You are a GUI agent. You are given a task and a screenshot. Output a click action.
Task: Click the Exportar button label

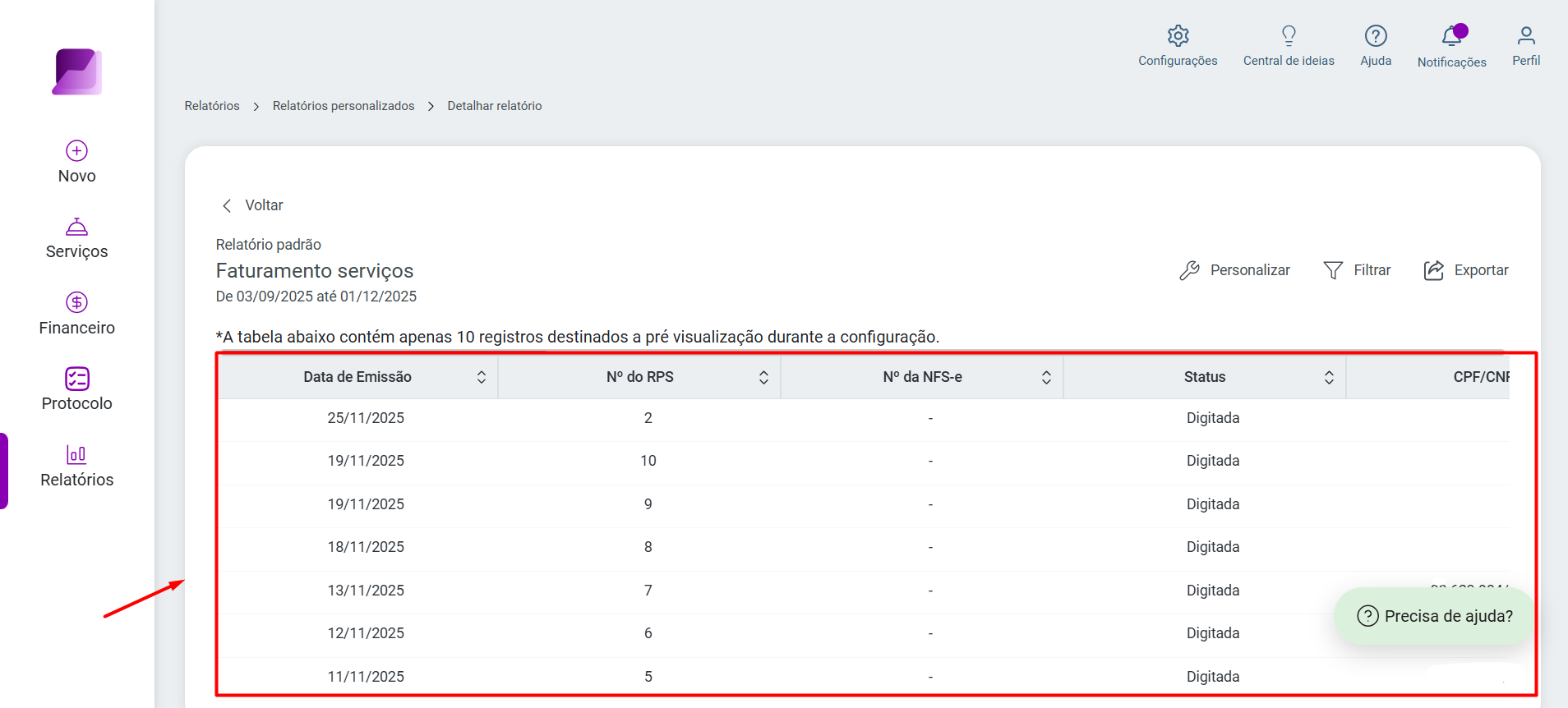1481,270
